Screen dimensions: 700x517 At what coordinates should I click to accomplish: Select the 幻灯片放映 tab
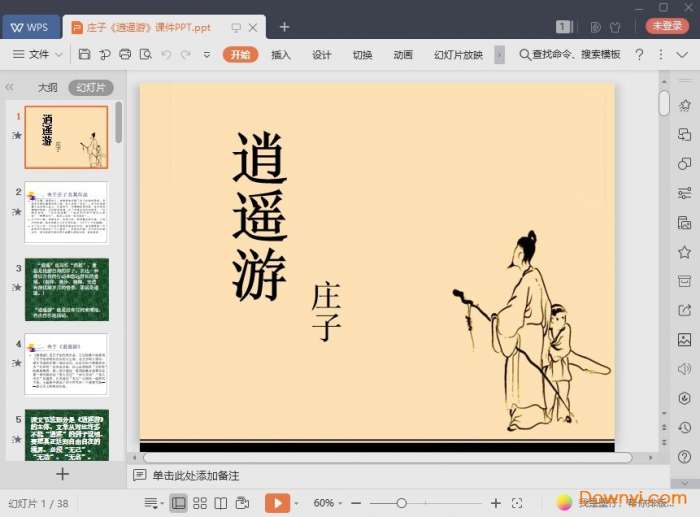pyautogui.click(x=458, y=54)
